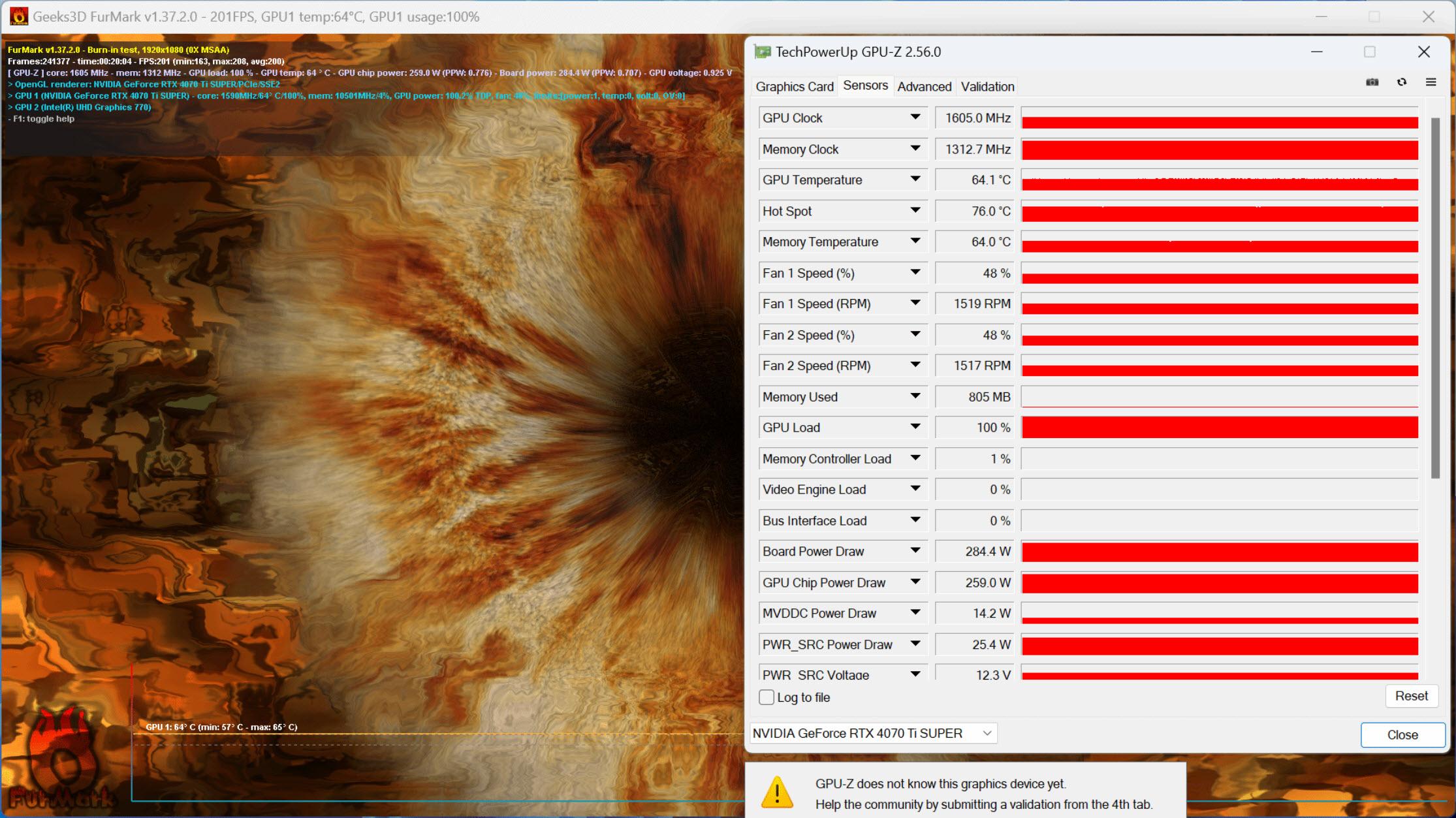This screenshot has width=1456, height=818.
Task: Toggle GPU Temperature dropdown arrow
Action: [x=916, y=179]
